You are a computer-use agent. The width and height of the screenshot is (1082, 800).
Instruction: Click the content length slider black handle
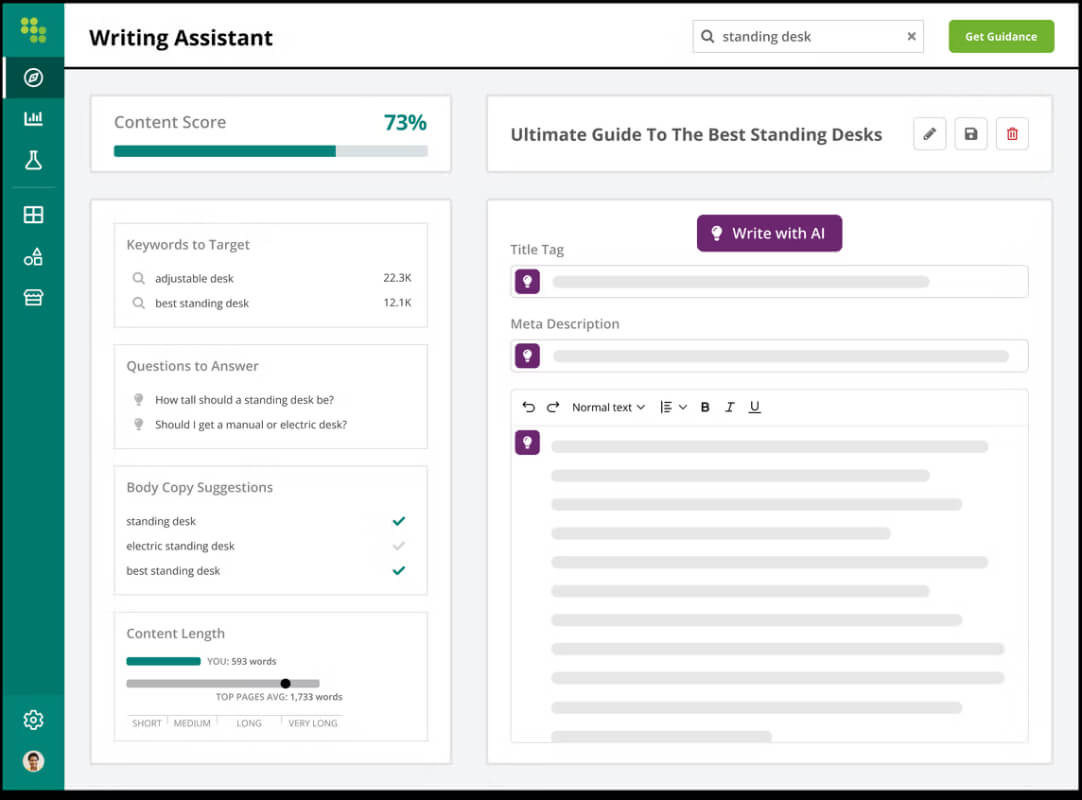(286, 683)
